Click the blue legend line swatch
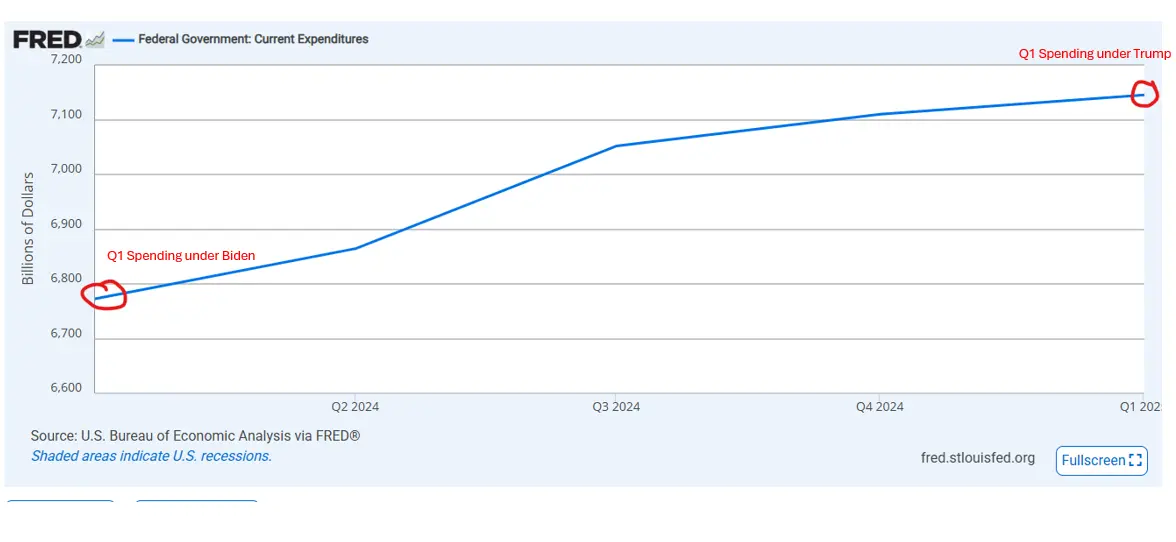Screen dimensions: 1176x542 coord(123,40)
